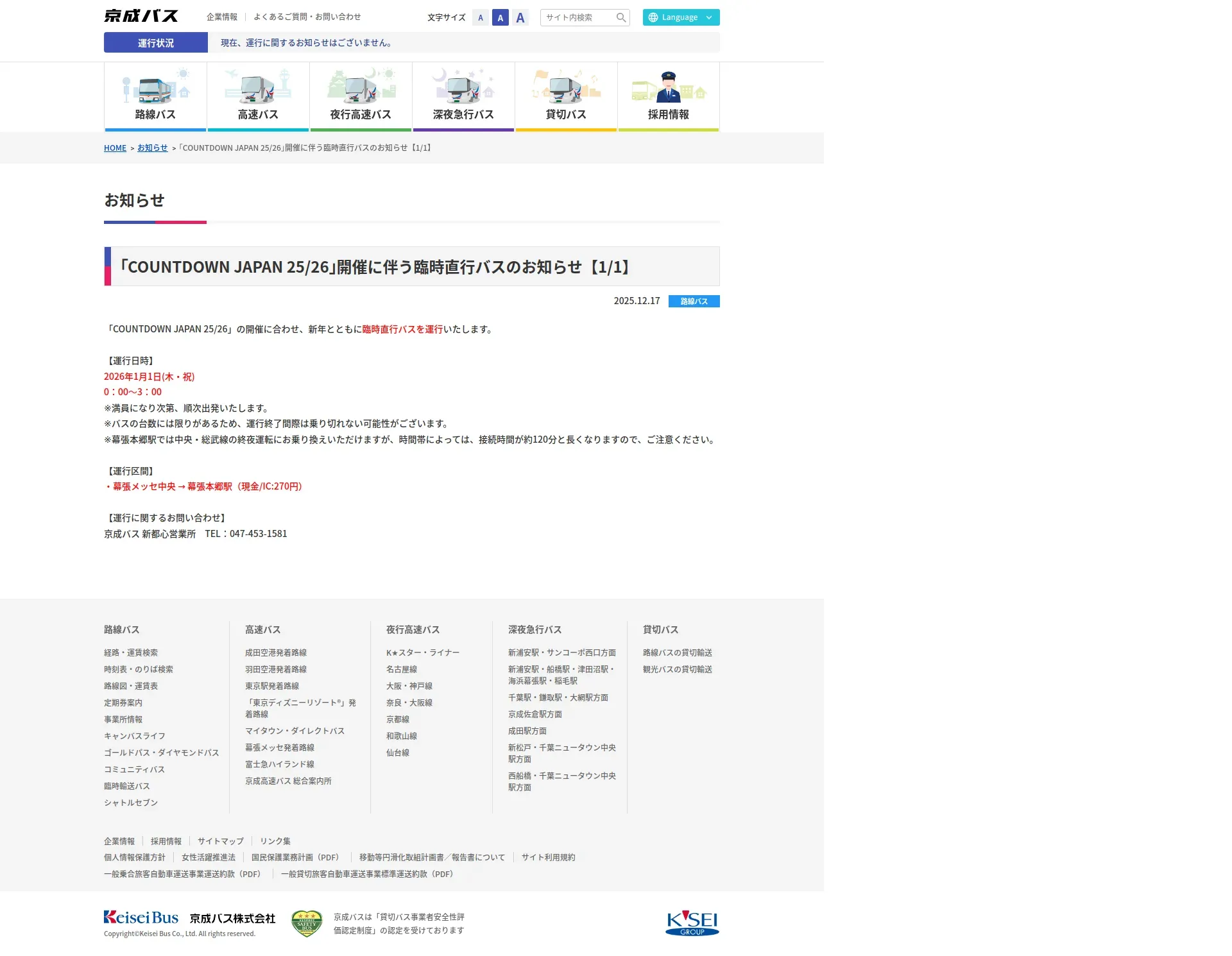This screenshot has height=956, width=1232.
Task: Click the 貸切バス charter bus icon
Action: click(566, 87)
